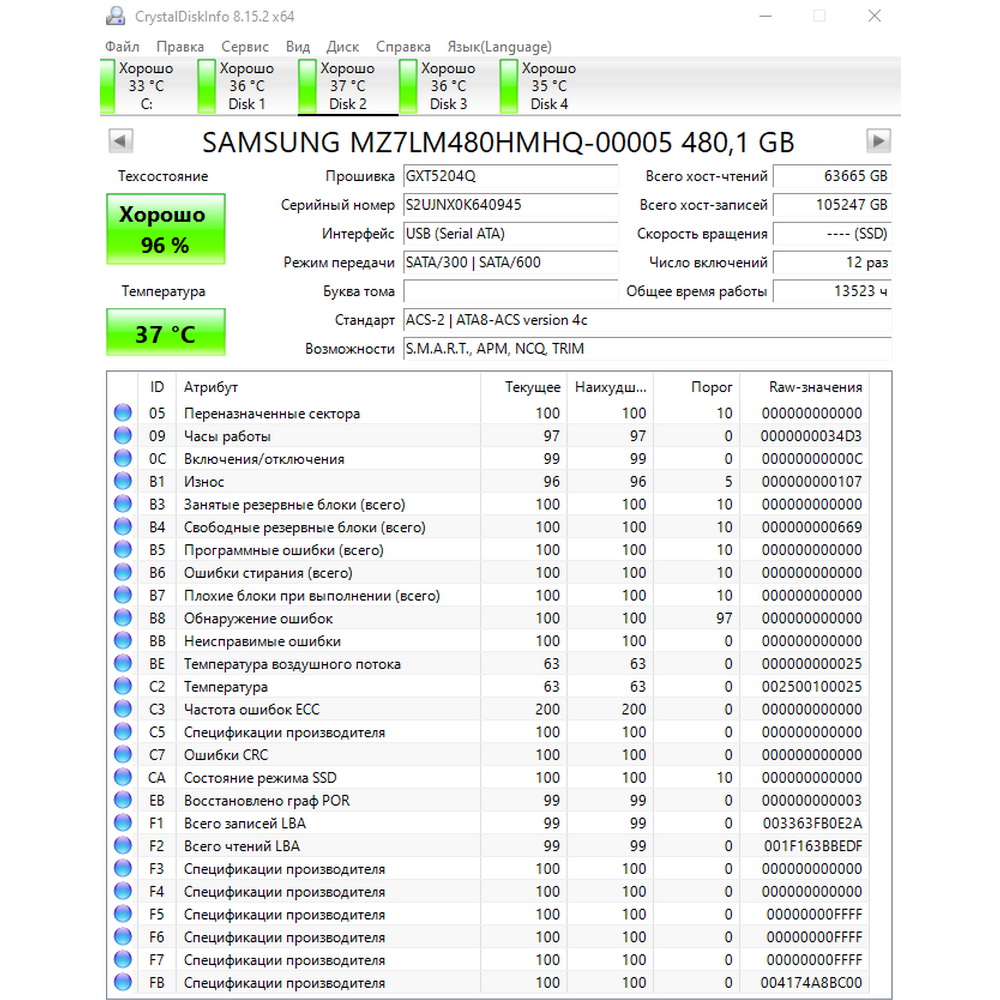Click the Серийный номер field
Viewport: 1000px width, 1000px height.
point(510,205)
